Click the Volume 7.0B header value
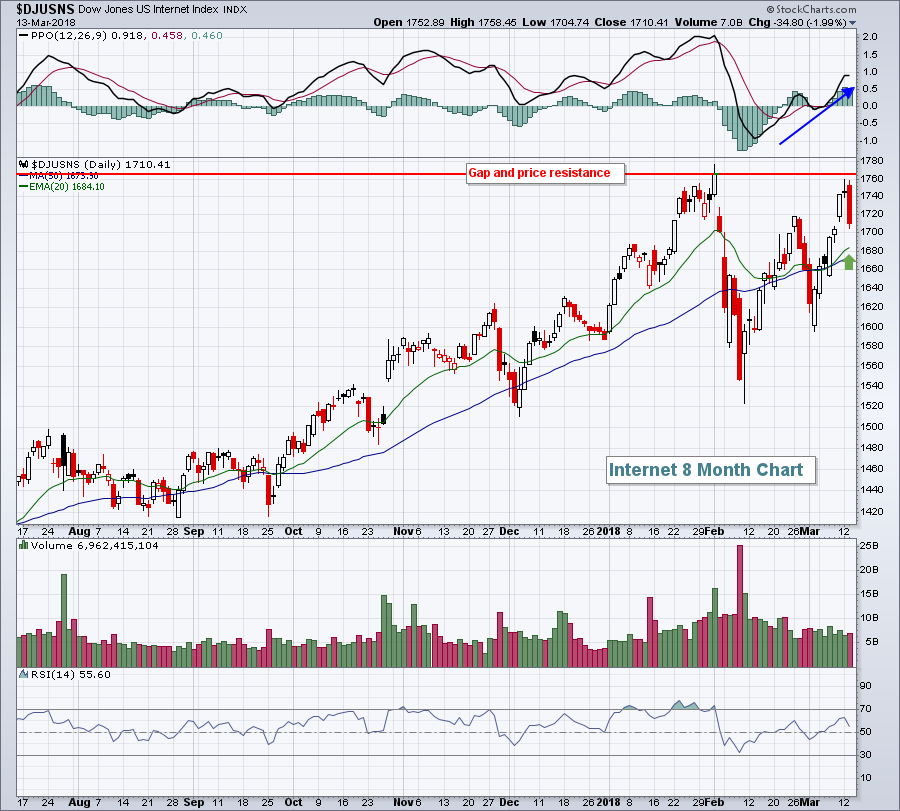900x811 pixels. coord(709,22)
